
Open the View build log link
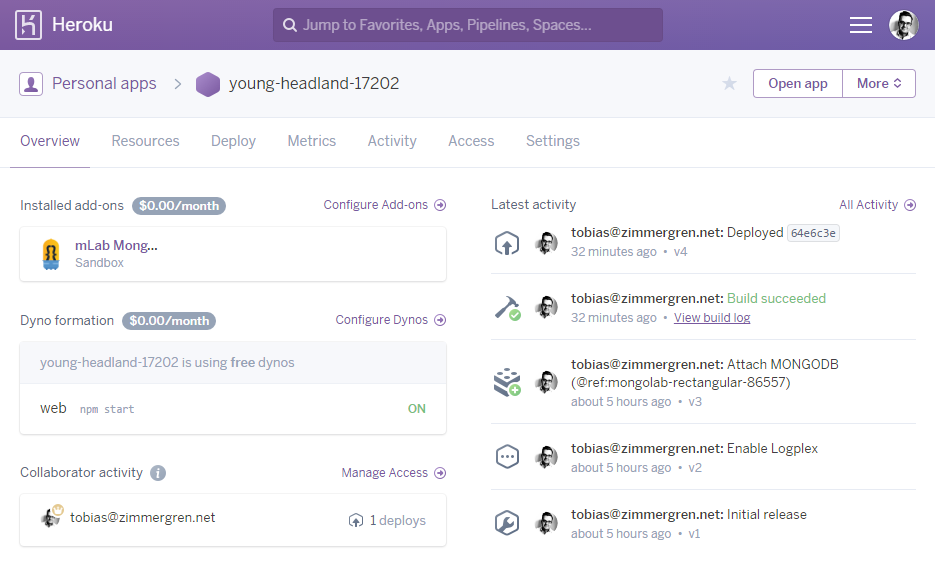[712, 318]
